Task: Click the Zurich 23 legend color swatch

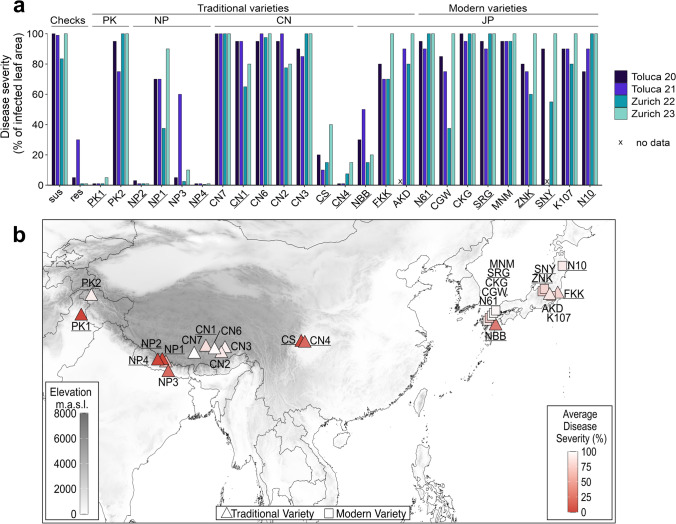Action: (621, 114)
